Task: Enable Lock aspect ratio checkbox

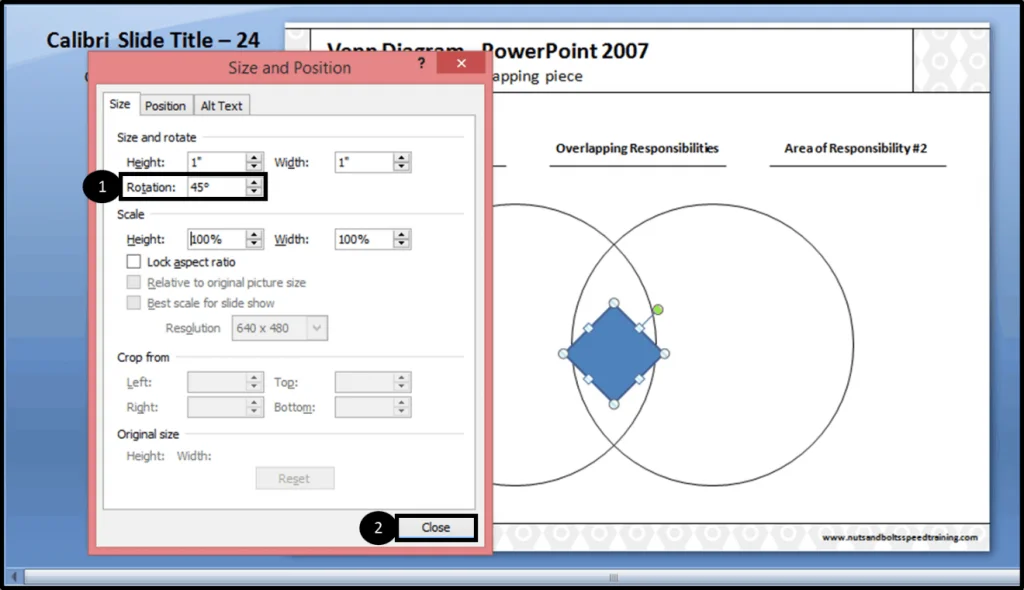Action: [133, 261]
